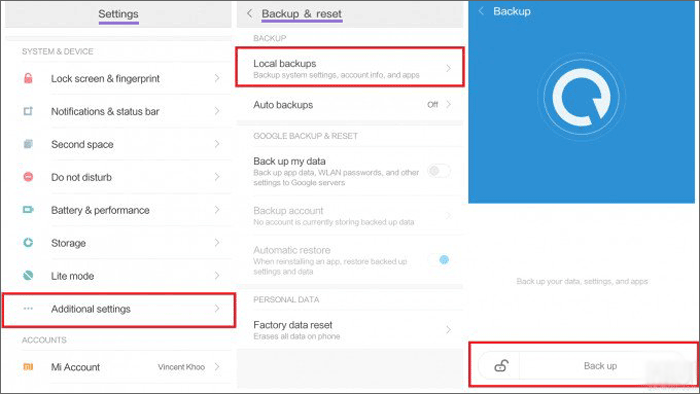Tap the Lite mode icon
The width and height of the screenshot is (700, 394).
28,275
